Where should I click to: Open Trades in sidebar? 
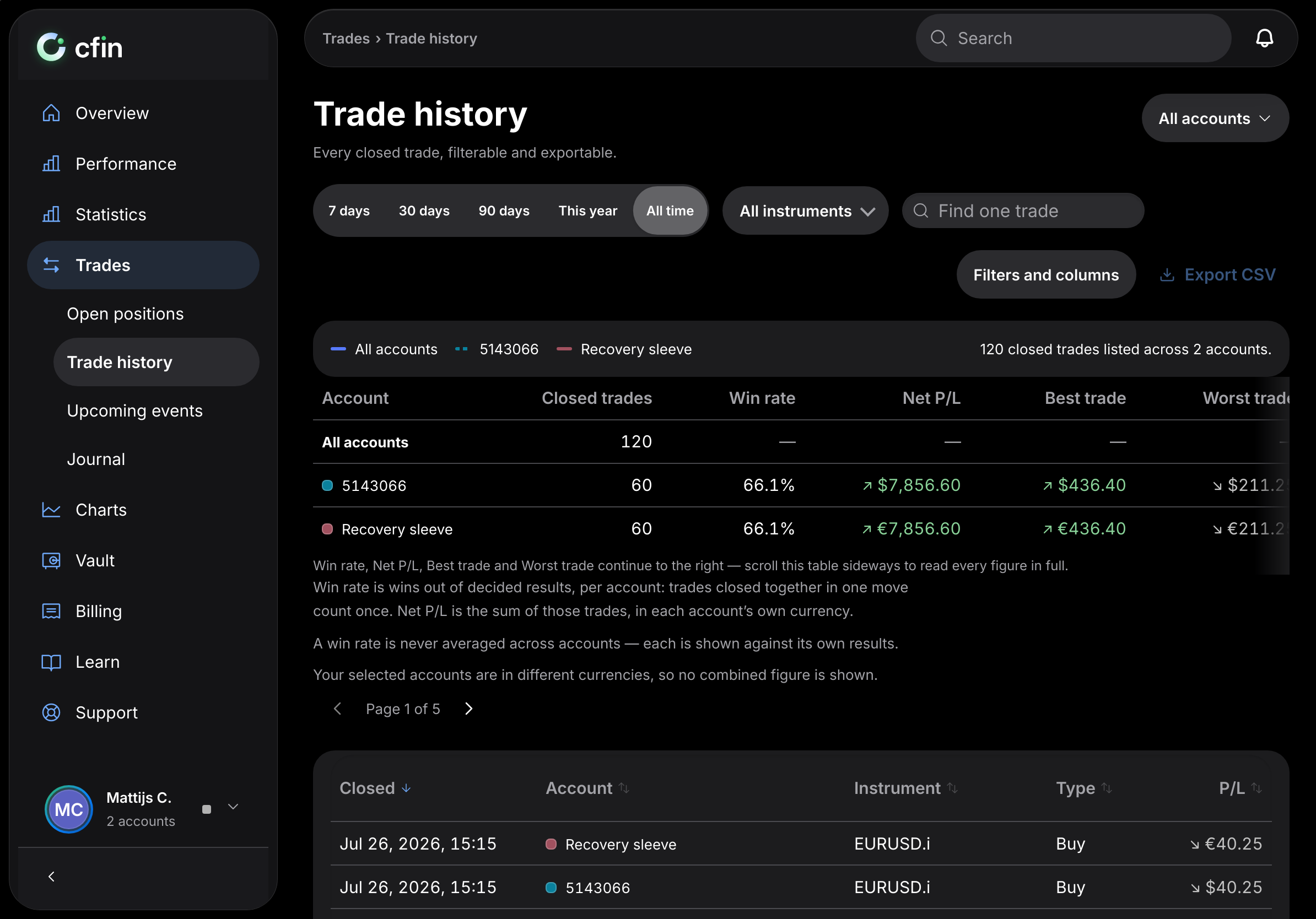[143, 265]
